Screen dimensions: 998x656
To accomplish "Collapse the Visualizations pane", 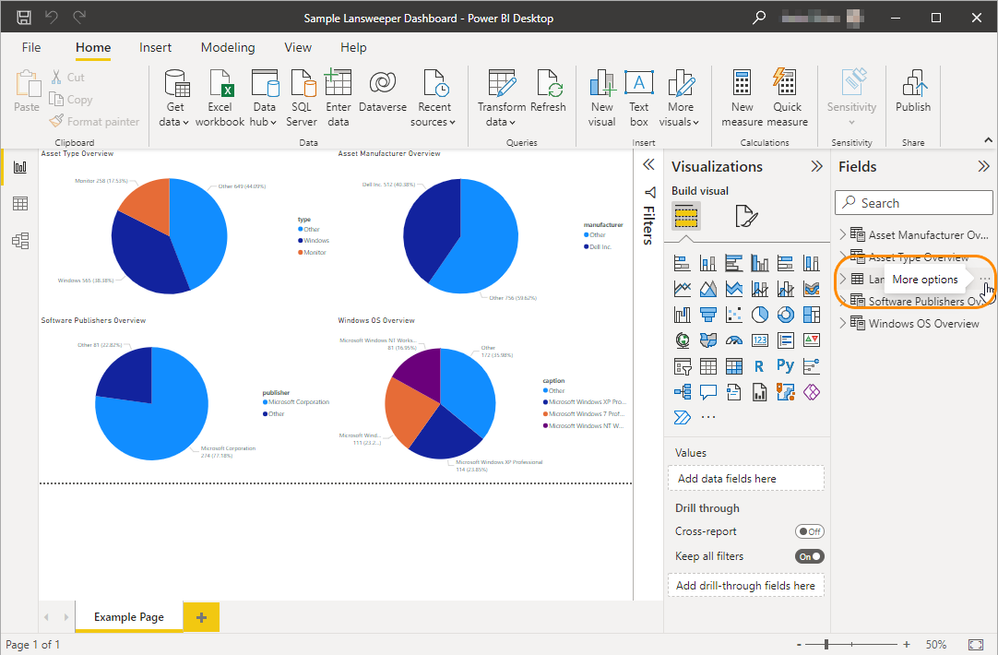I will click(816, 167).
